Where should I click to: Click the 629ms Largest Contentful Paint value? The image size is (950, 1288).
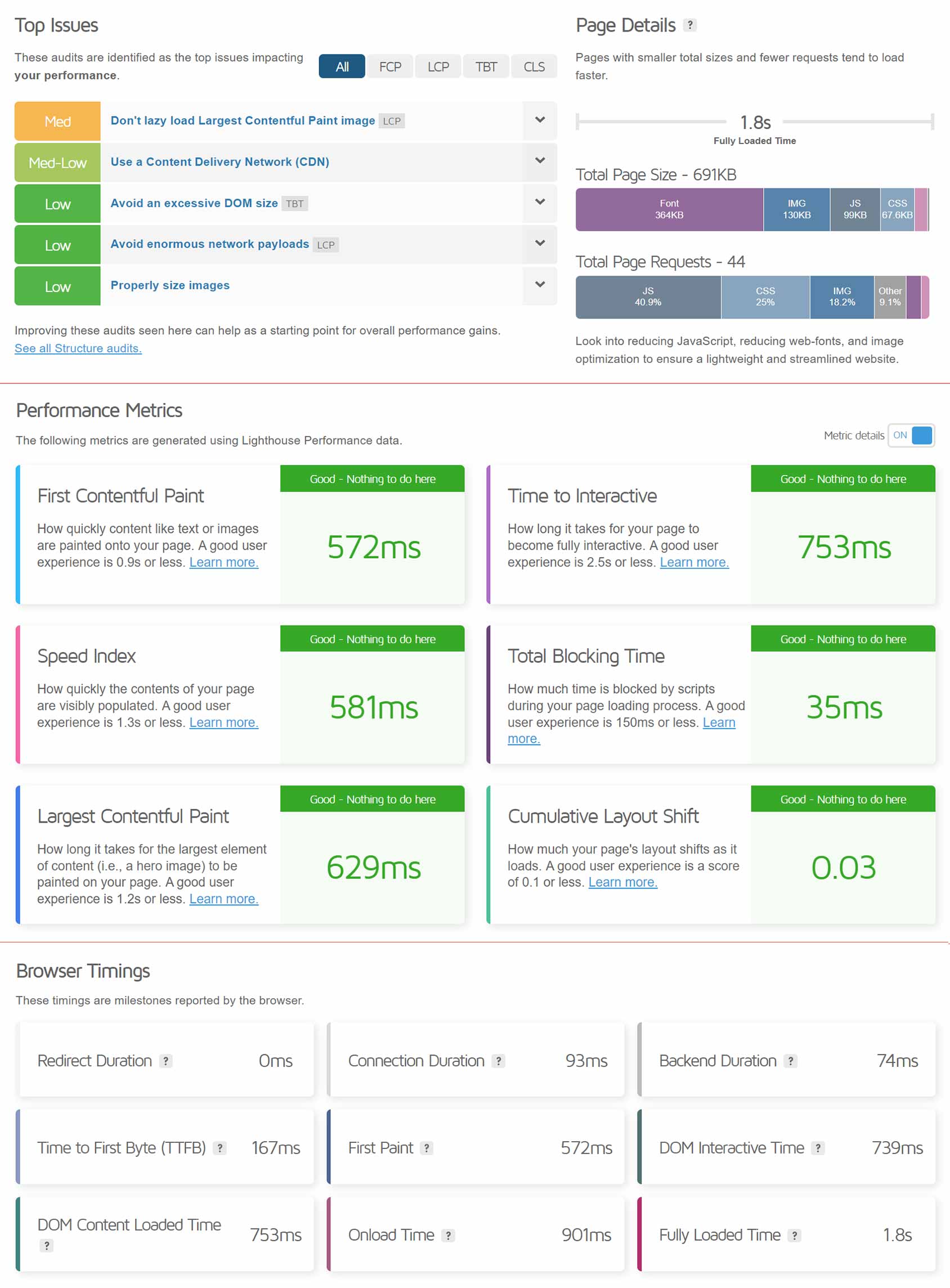374,868
